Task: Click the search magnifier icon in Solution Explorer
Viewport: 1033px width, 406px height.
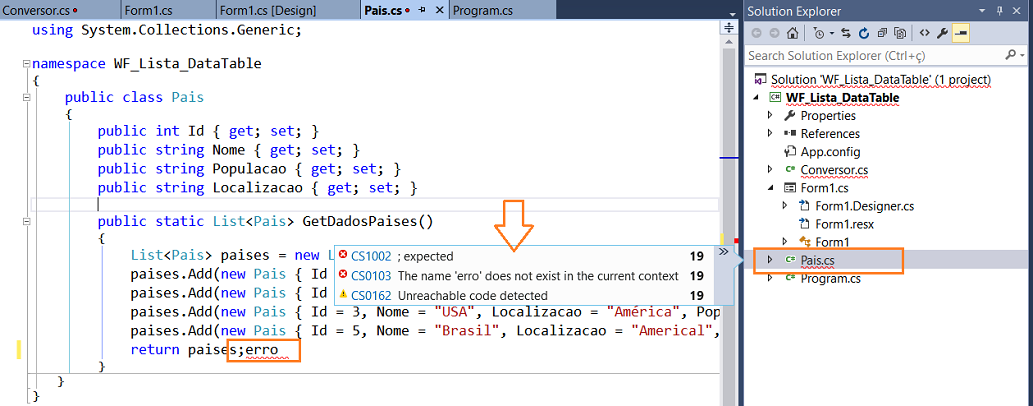Action: coord(1011,55)
